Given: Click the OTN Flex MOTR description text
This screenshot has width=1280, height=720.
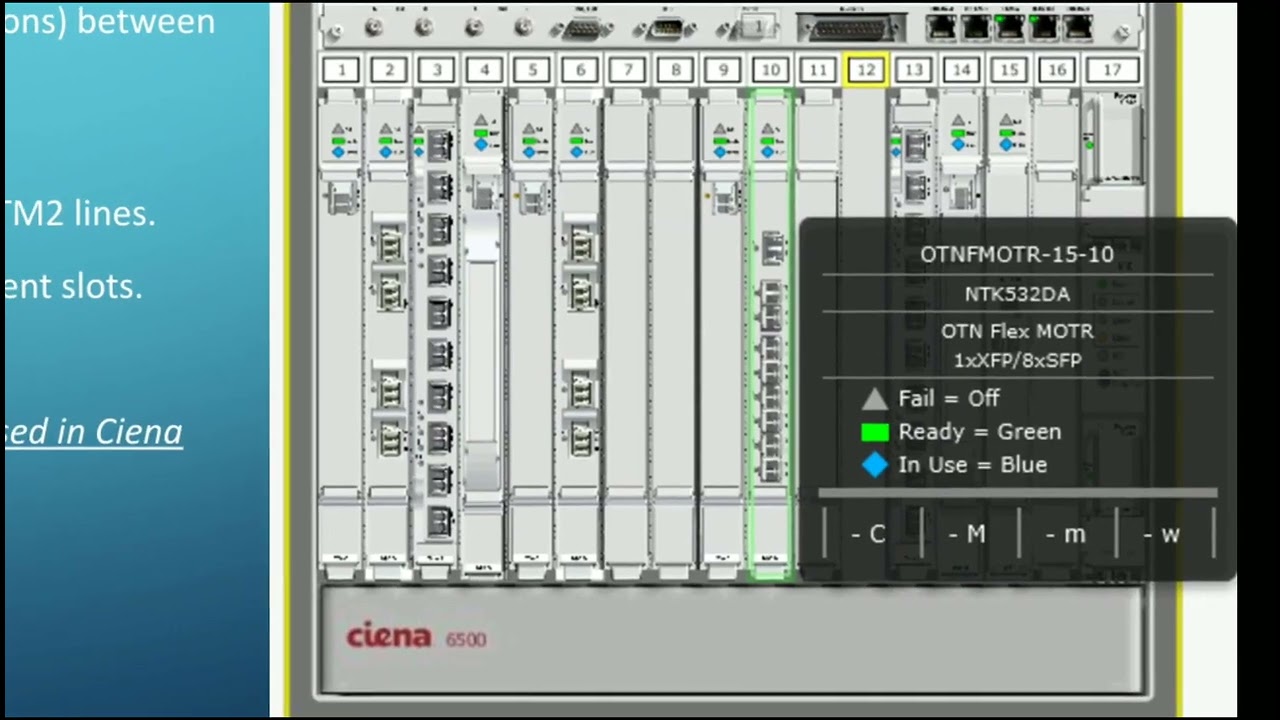Looking at the screenshot, I should click(1017, 346).
